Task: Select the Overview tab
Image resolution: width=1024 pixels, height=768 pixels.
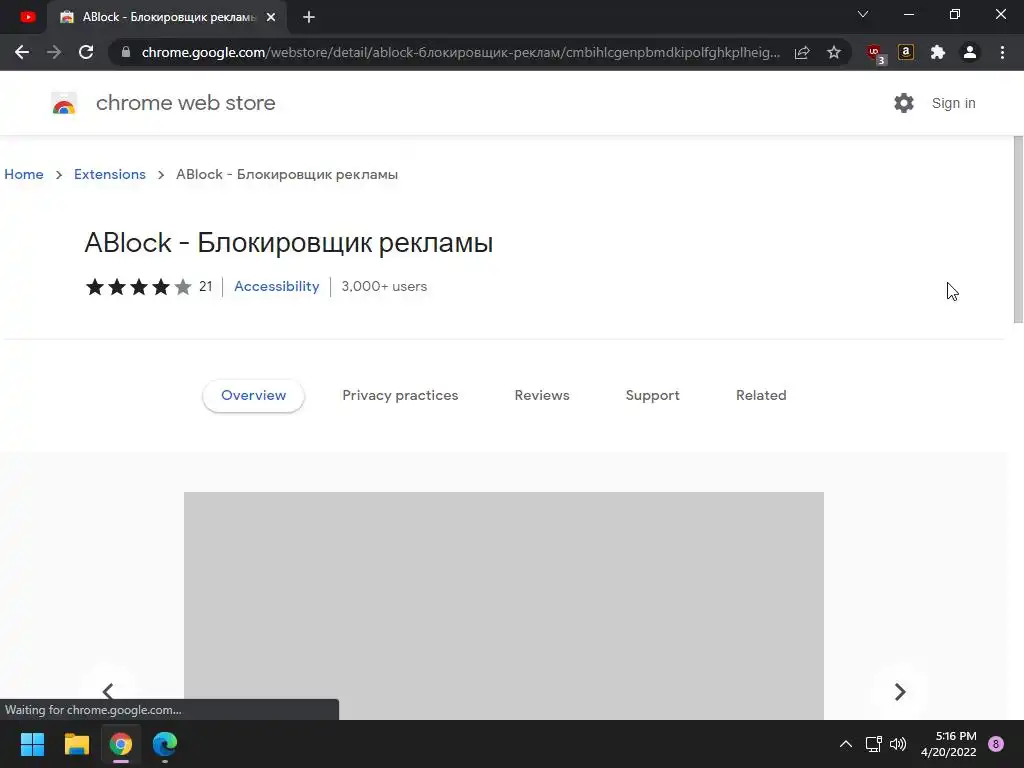Action: (253, 396)
